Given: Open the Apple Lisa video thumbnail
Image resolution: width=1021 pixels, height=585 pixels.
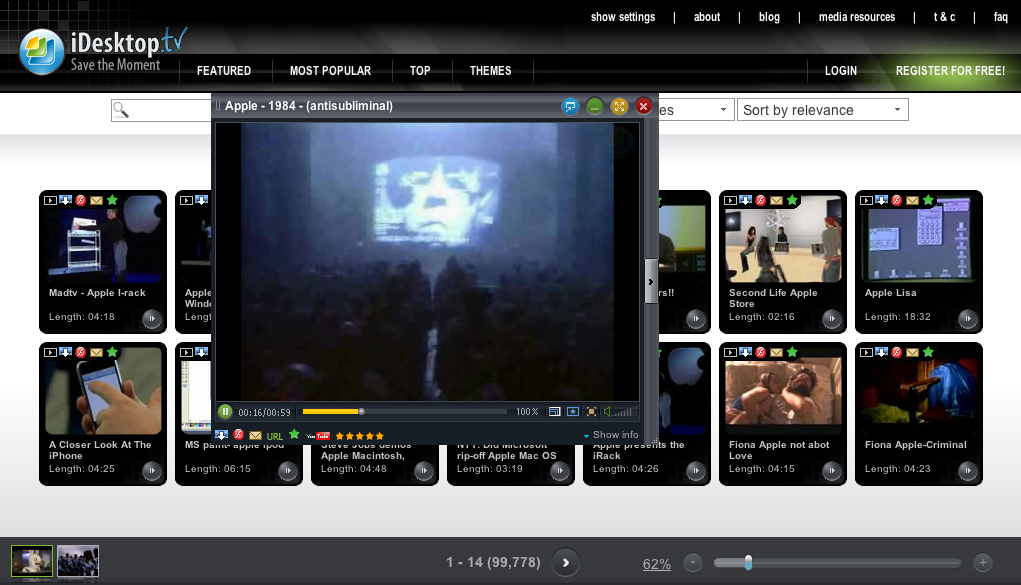Looking at the screenshot, I should tap(919, 240).
